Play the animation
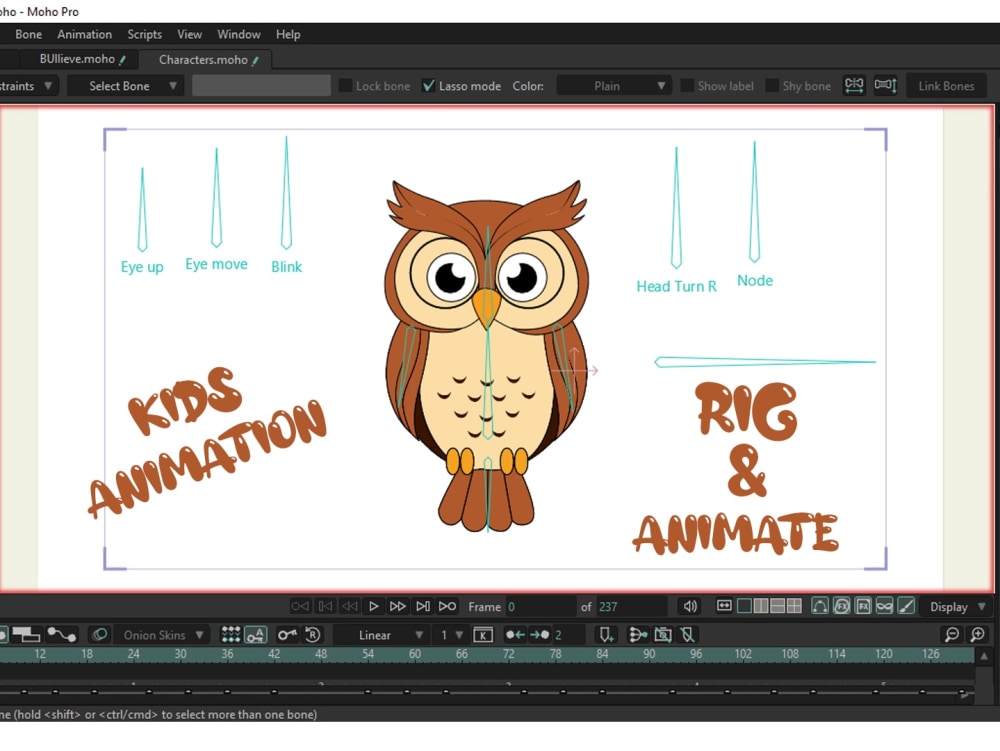1000x751 pixels. (x=374, y=606)
